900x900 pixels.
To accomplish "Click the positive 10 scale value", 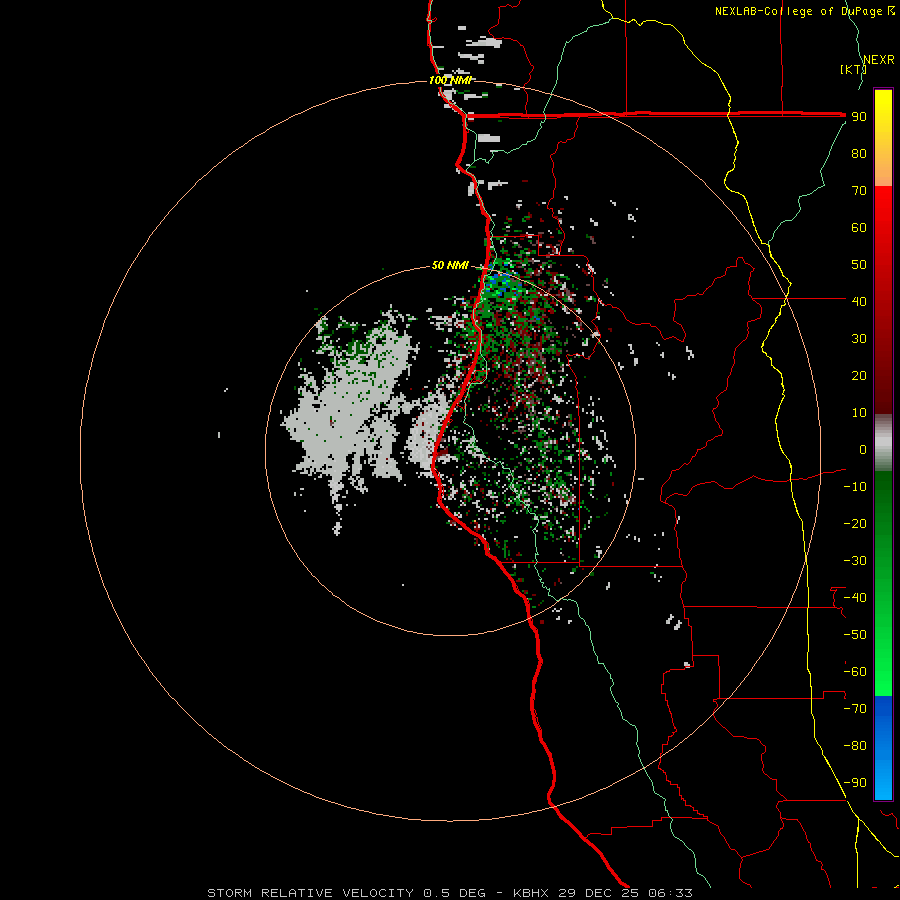I will click(859, 413).
